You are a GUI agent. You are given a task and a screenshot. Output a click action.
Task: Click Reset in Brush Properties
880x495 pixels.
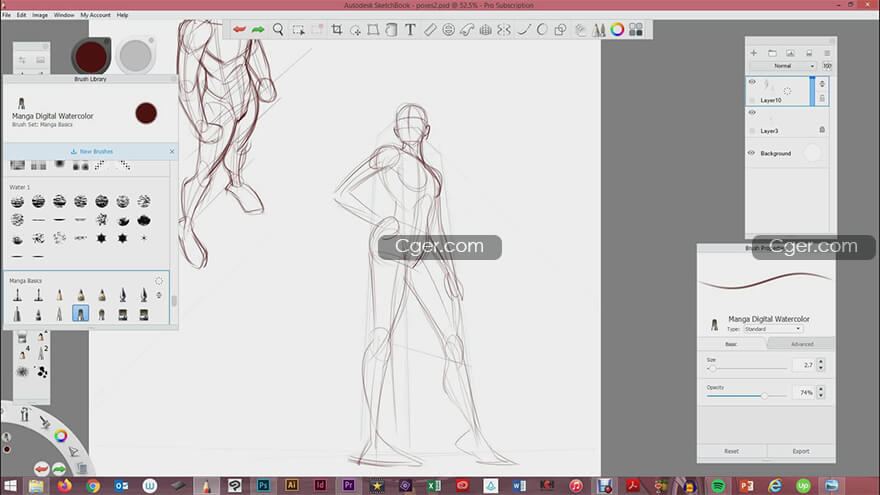tap(731, 451)
